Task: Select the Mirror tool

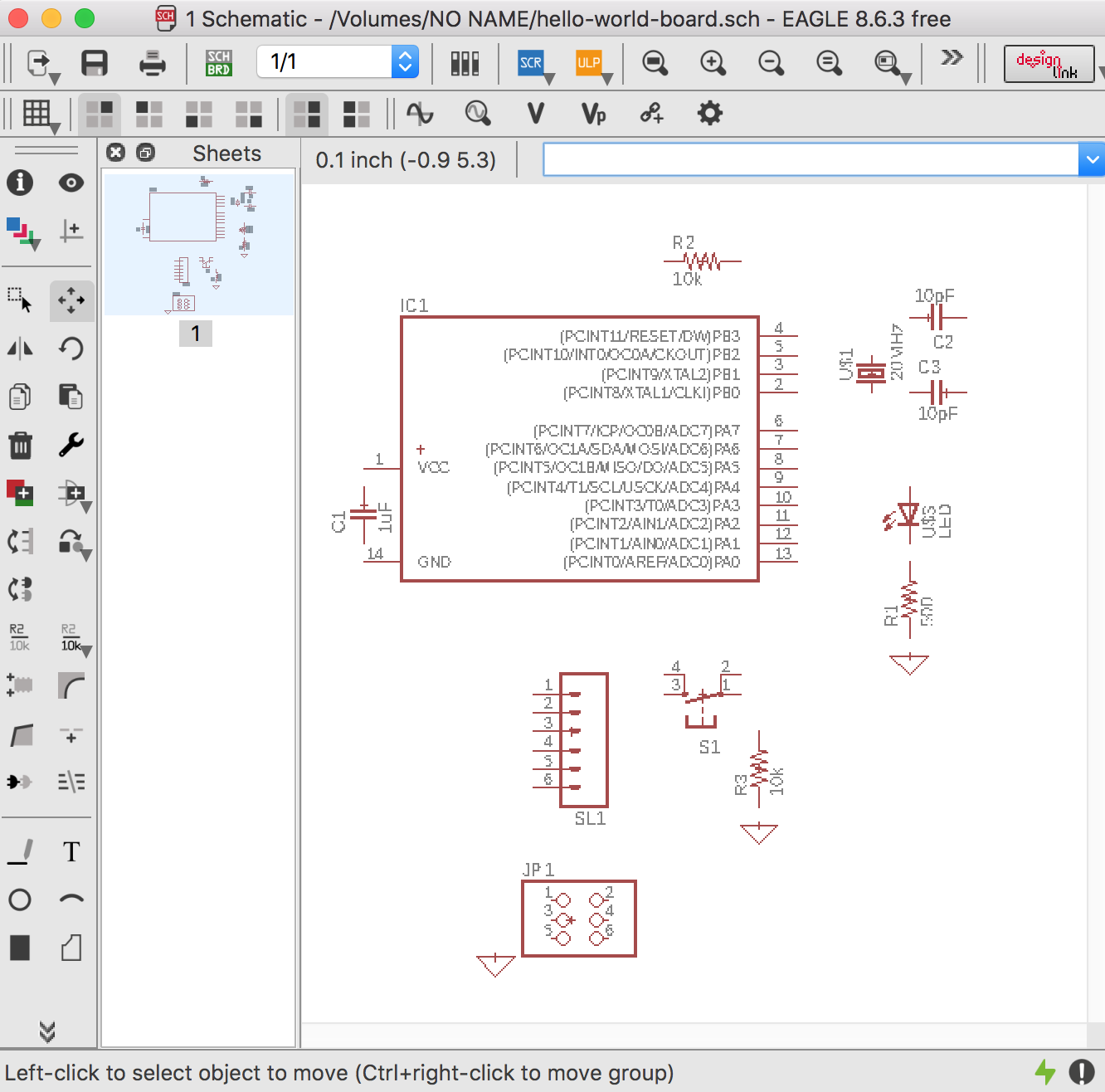Action: 21,349
